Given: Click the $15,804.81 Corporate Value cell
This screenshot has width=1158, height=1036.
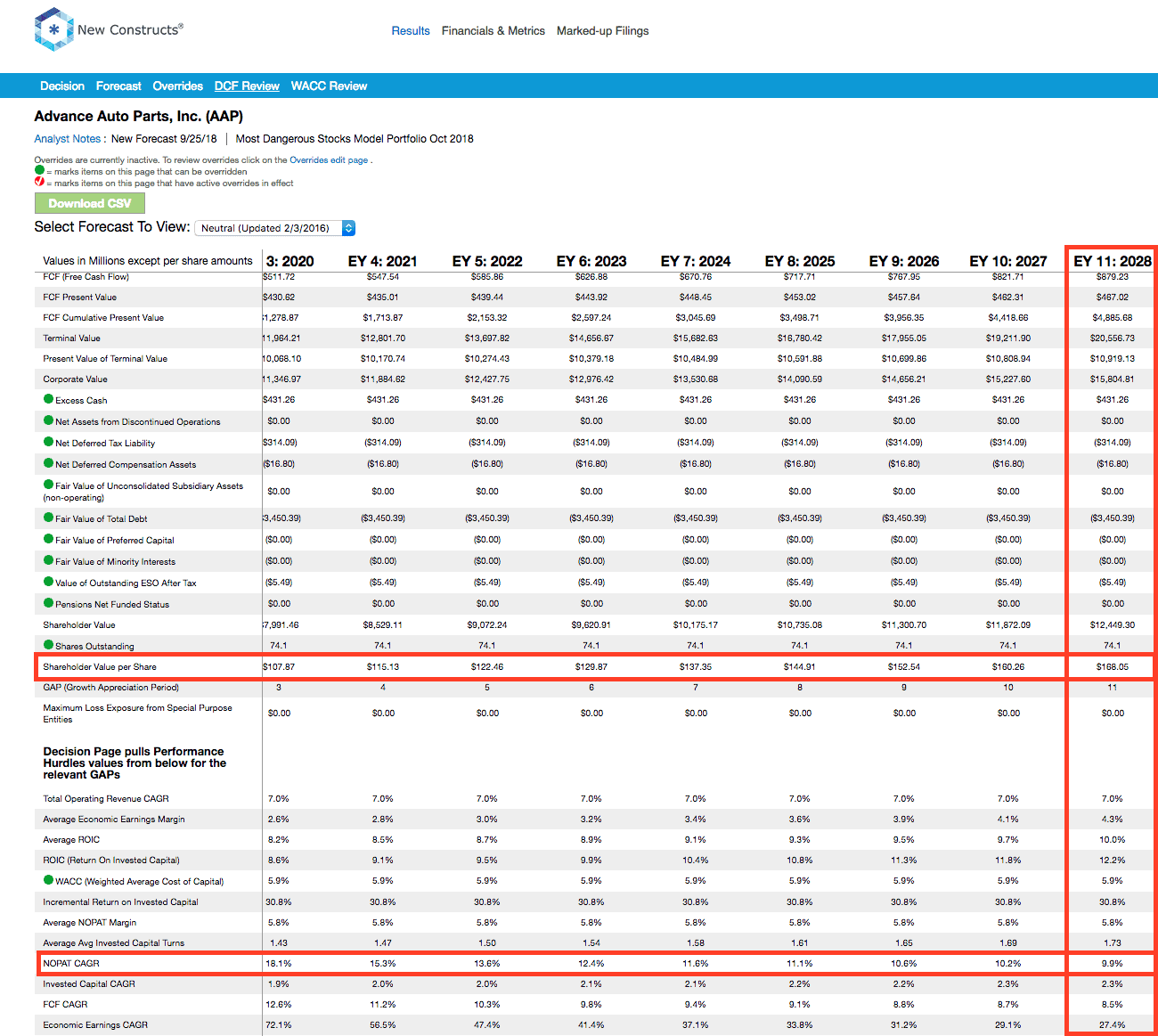Looking at the screenshot, I should point(1113,379).
